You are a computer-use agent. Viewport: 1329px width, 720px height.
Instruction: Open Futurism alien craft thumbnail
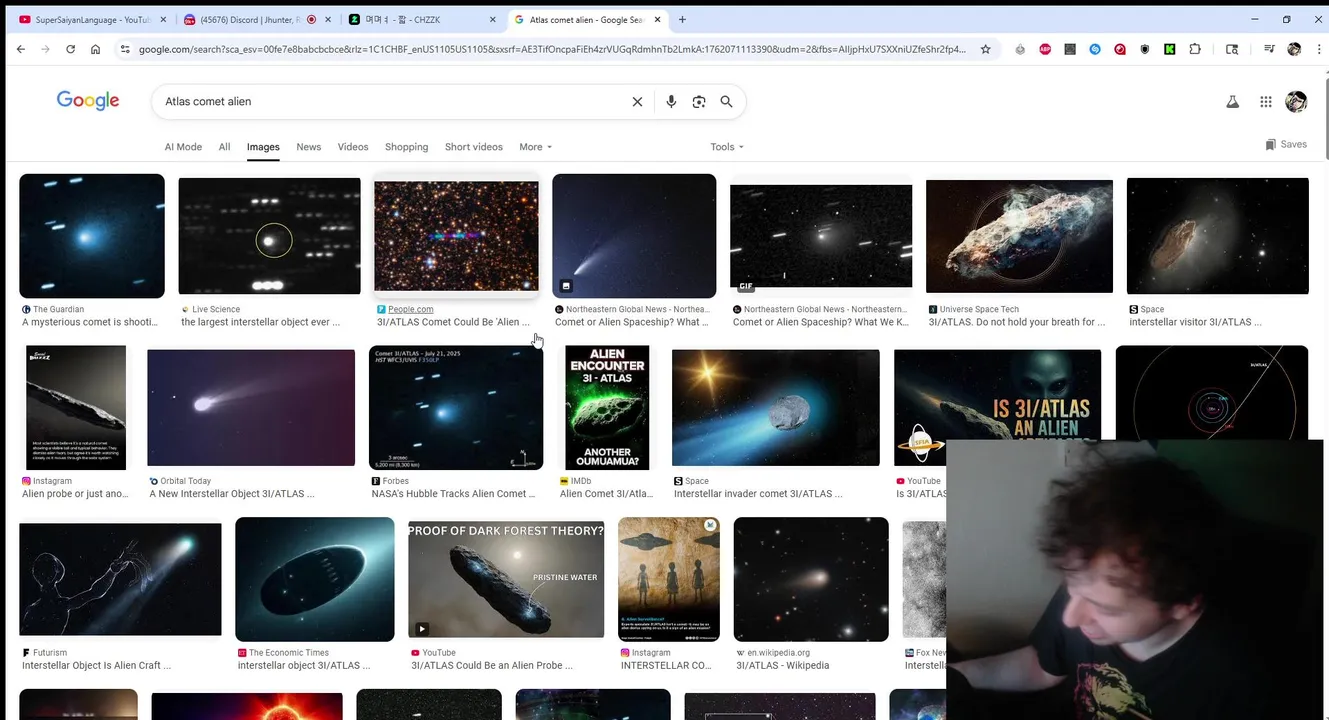click(x=120, y=580)
